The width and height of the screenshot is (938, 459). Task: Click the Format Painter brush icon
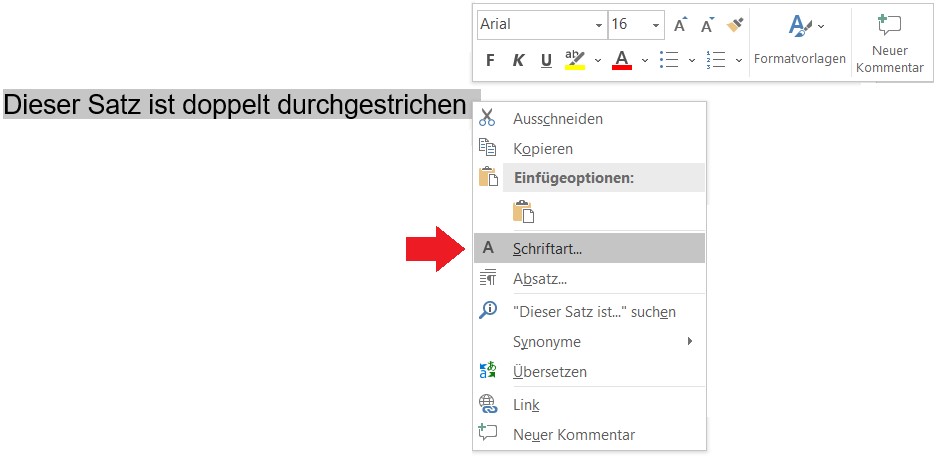735,25
